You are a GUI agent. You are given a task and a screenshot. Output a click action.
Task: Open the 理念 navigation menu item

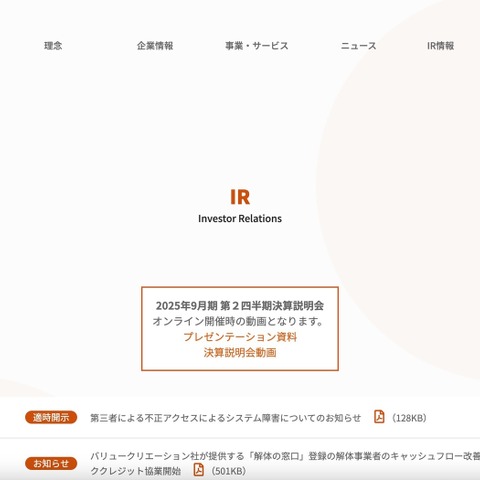[x=53, y=46]
